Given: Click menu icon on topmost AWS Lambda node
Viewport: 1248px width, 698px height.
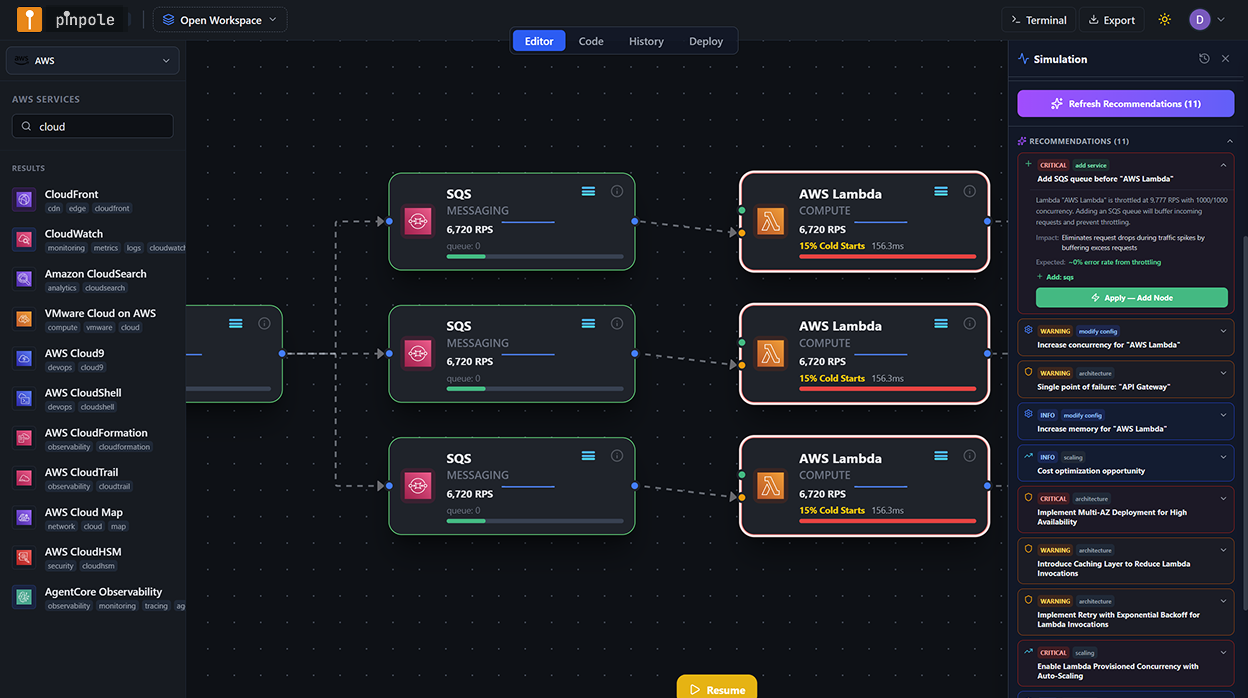Looking at the screenshot, I should click(x=941, y=191).
